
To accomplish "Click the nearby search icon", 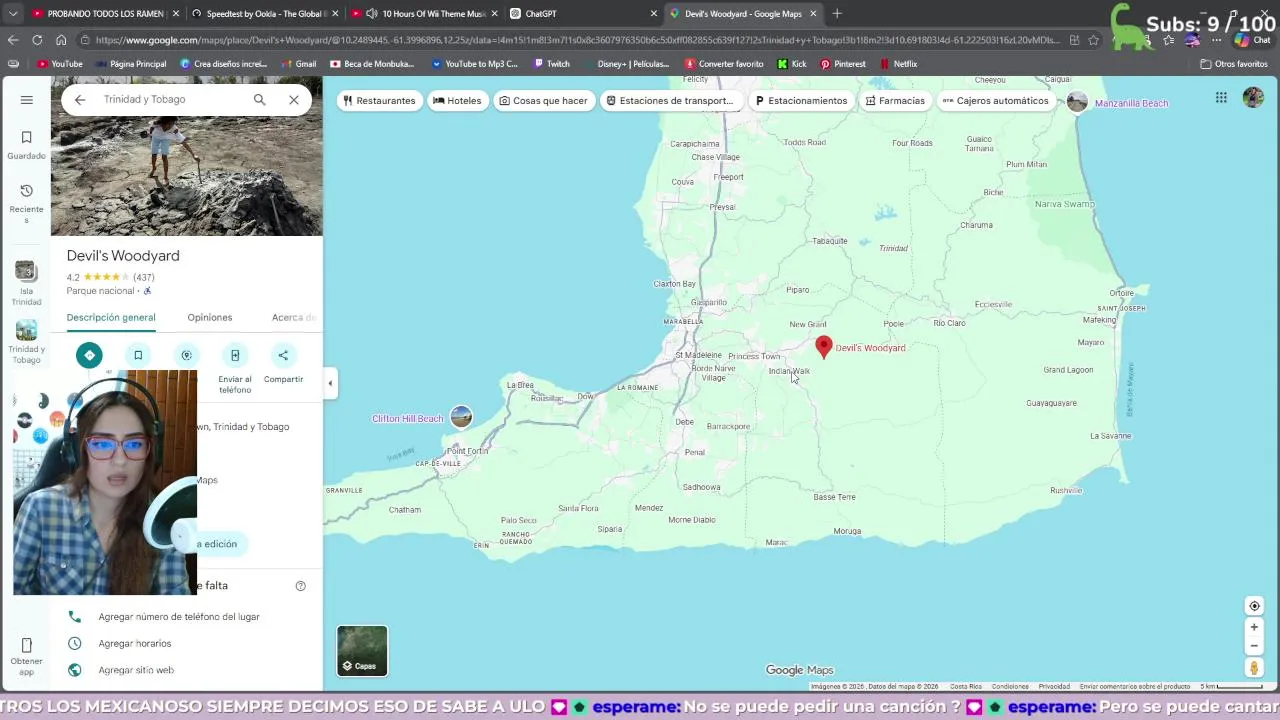I will tap(186, 355).
